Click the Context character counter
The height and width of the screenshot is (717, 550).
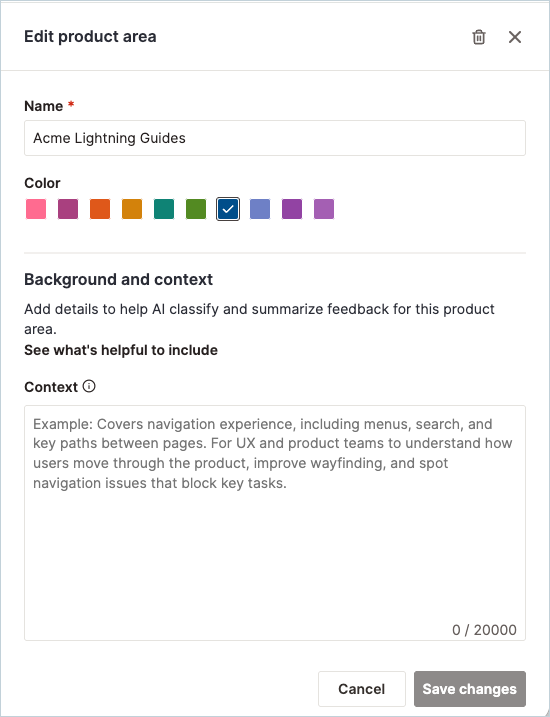[484, 630]
